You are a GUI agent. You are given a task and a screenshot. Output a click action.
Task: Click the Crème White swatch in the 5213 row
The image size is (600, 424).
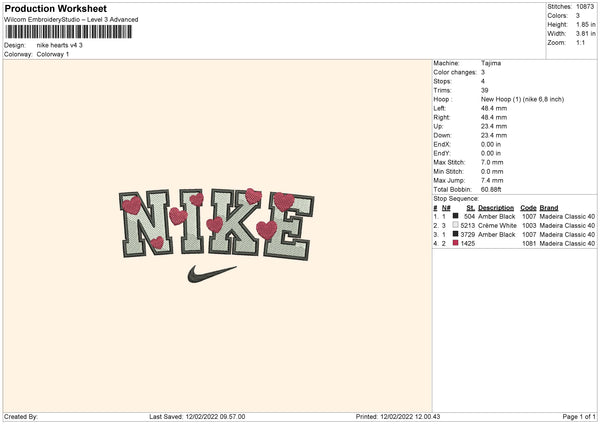[455, 225]
